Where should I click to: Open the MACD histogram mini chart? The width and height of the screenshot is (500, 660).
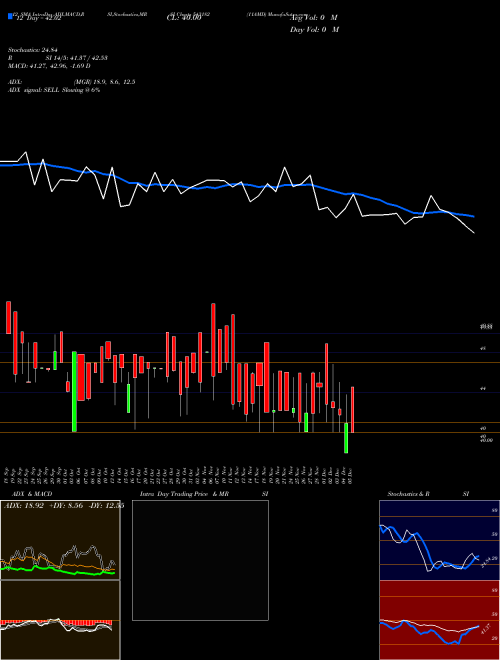[60, 620]
